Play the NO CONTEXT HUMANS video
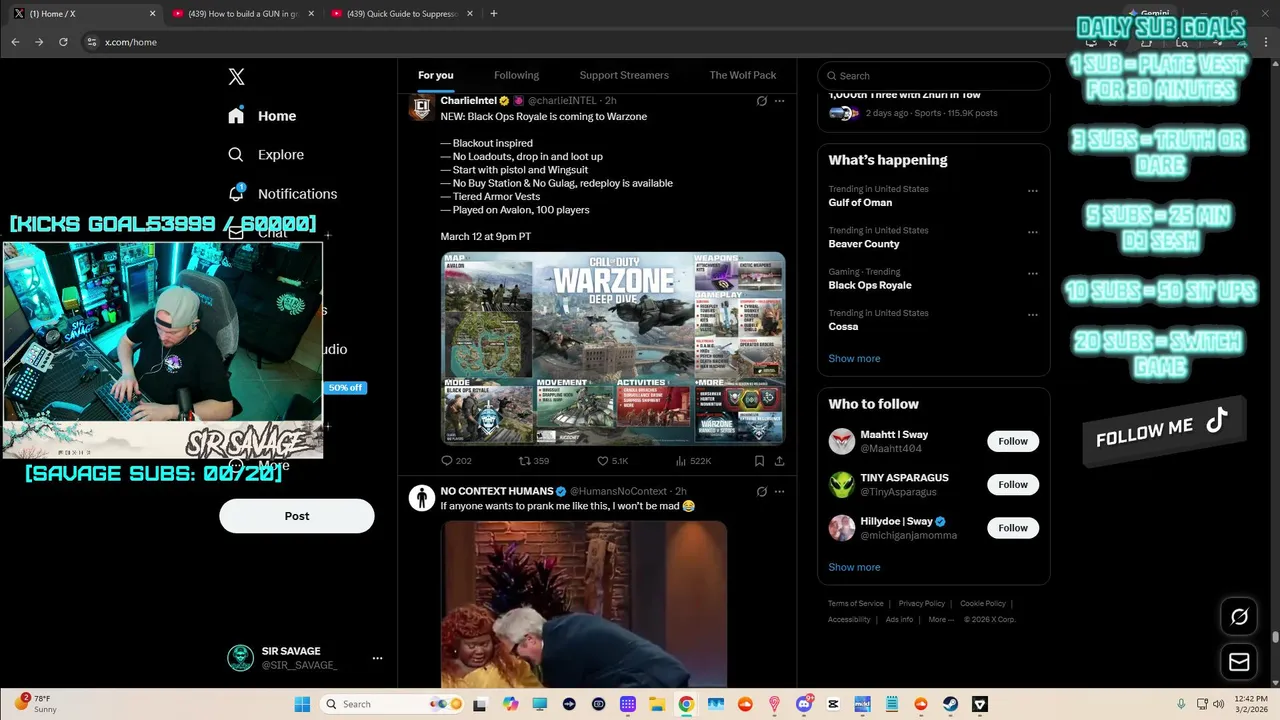Image resolution: width=1280 pixels, height=720 pixels. point(584,604)
